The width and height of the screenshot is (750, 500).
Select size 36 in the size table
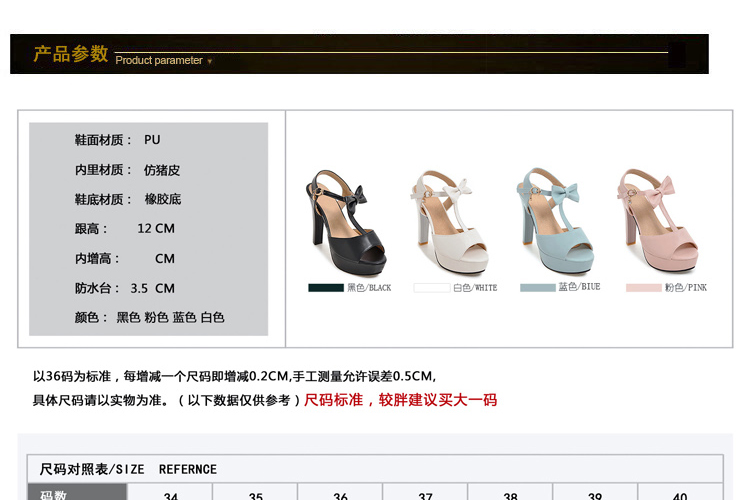[340, 495]
